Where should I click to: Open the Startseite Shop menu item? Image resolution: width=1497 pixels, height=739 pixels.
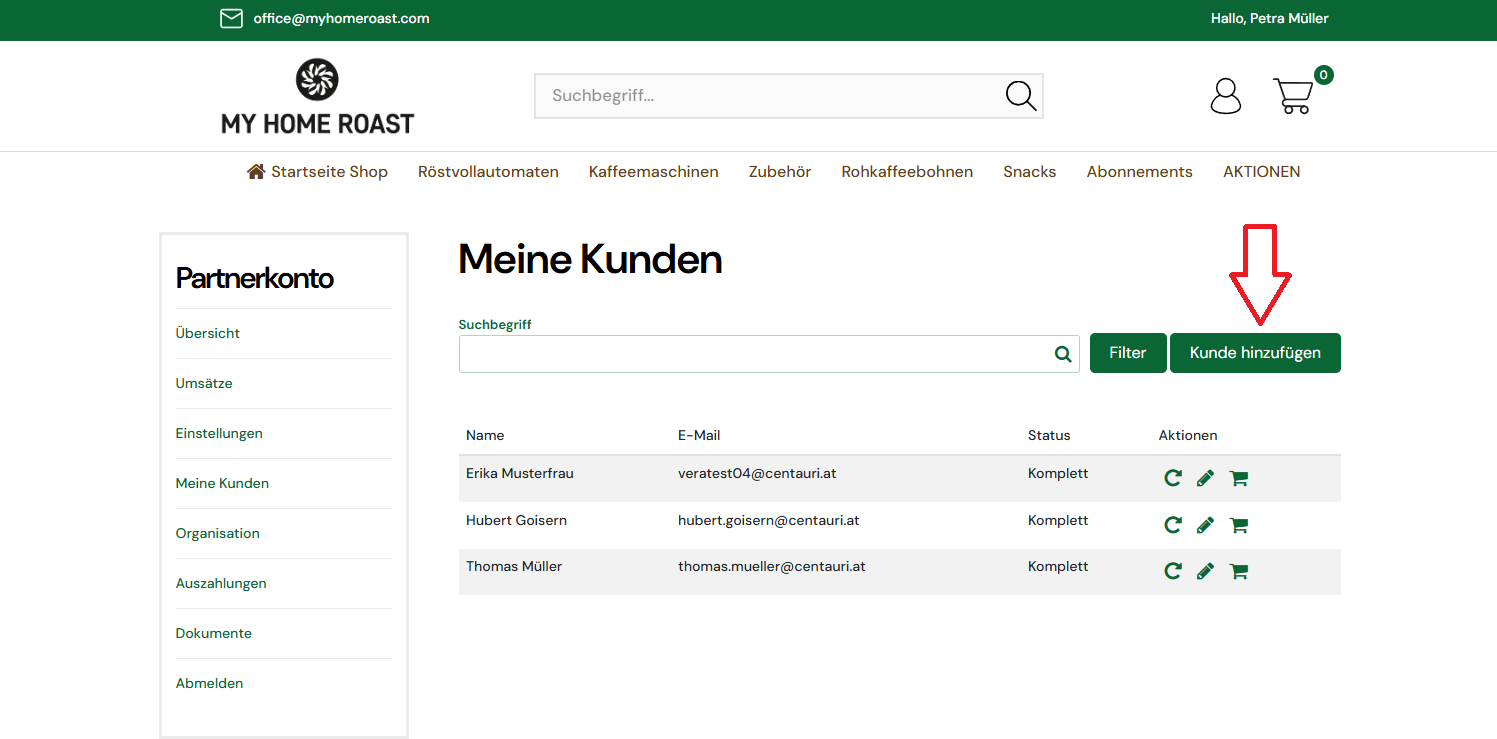[x=317, y=172]
